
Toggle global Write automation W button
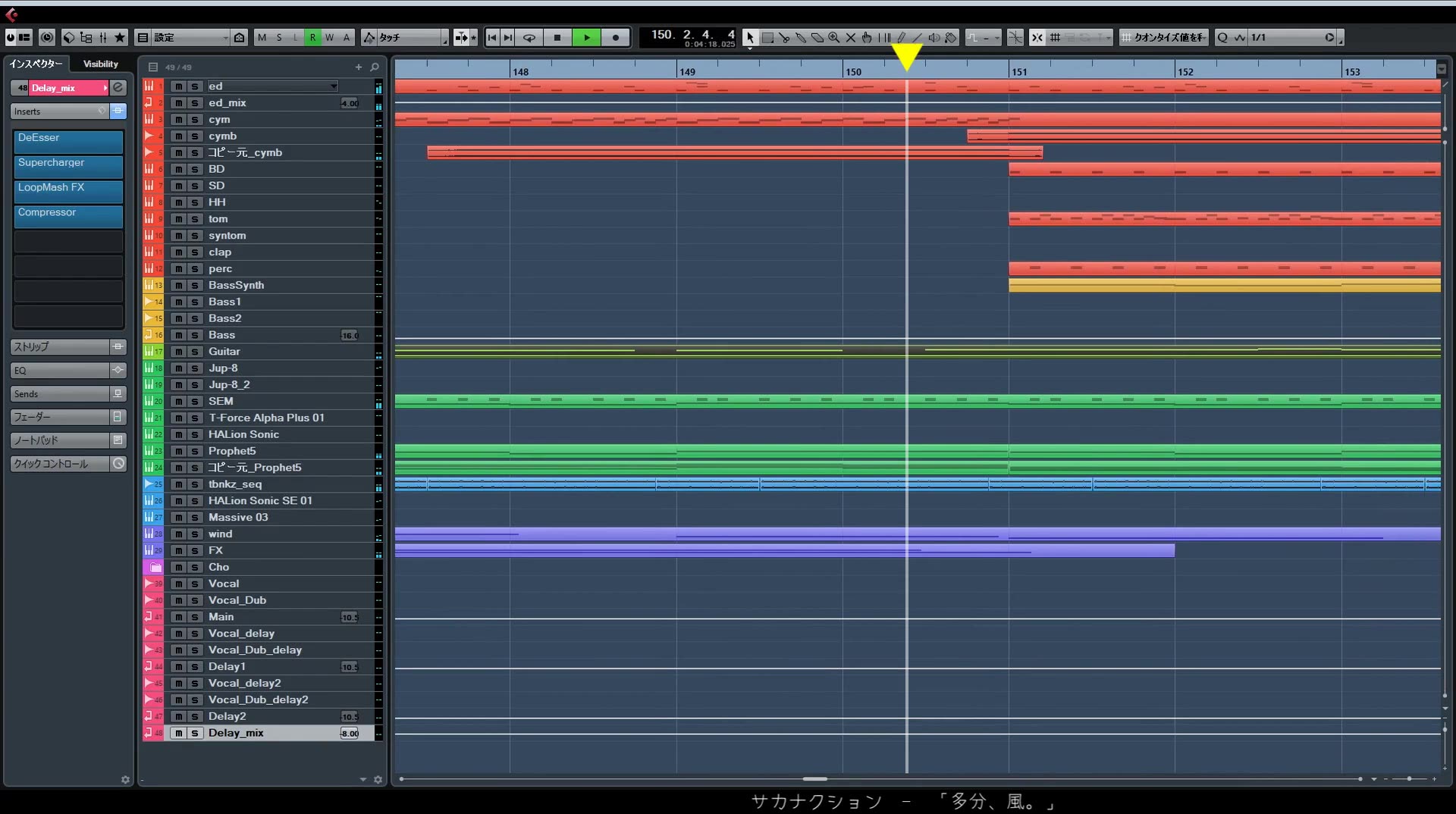tap(329, 37)
